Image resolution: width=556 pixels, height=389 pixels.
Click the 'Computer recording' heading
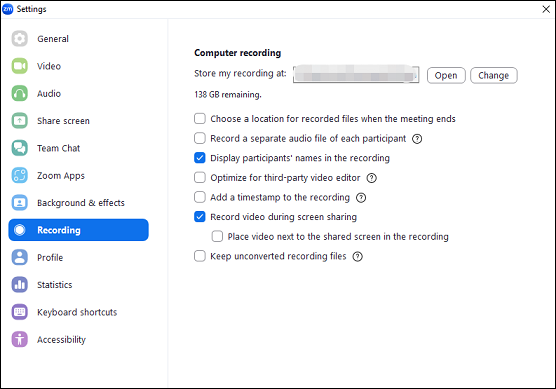coord(238,53)
